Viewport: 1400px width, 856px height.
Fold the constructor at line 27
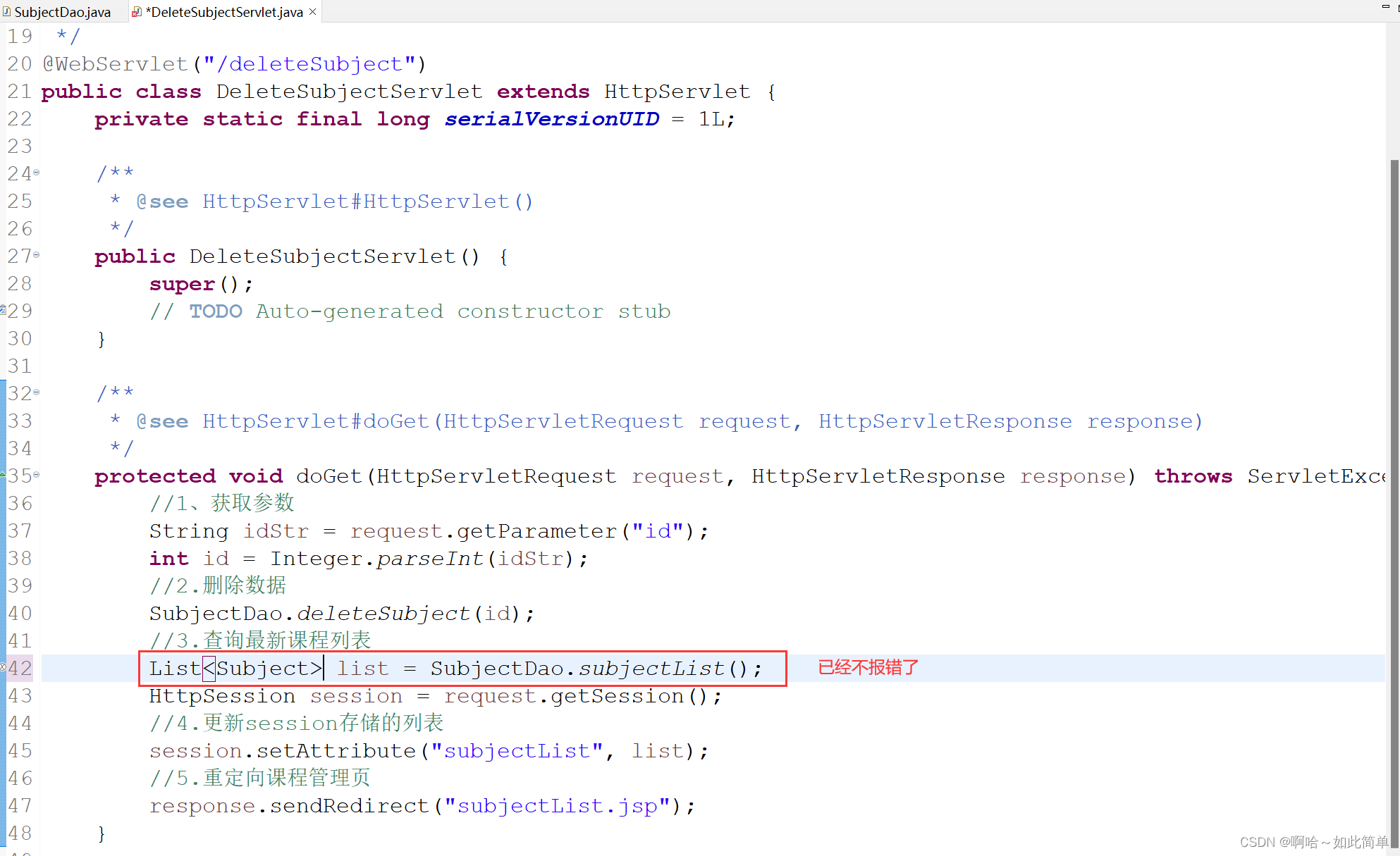(x=37, y=255)
